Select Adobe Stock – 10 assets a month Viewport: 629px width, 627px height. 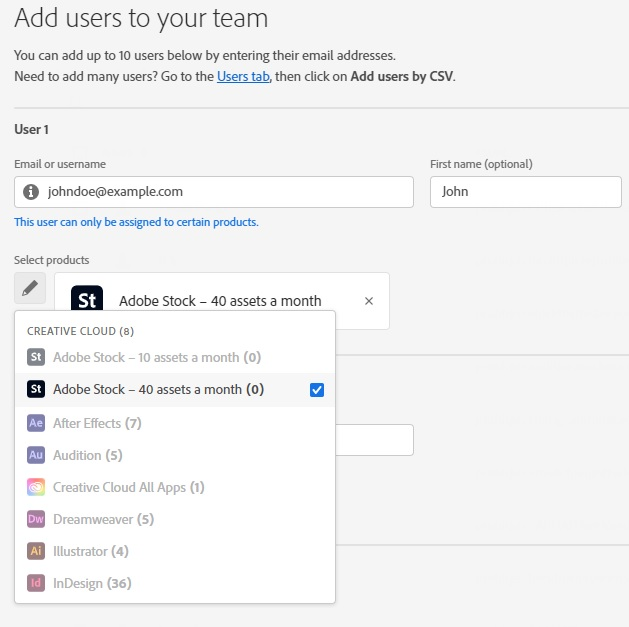point(174,357)
